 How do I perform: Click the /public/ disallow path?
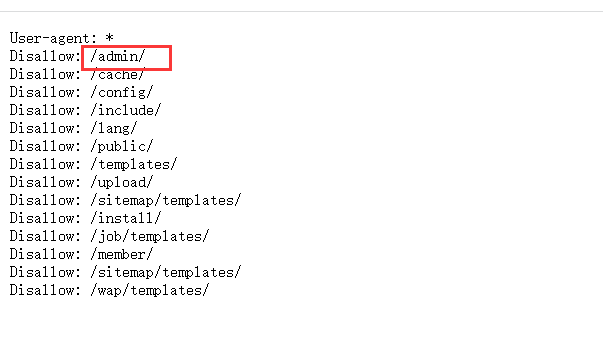click(122, 146)
